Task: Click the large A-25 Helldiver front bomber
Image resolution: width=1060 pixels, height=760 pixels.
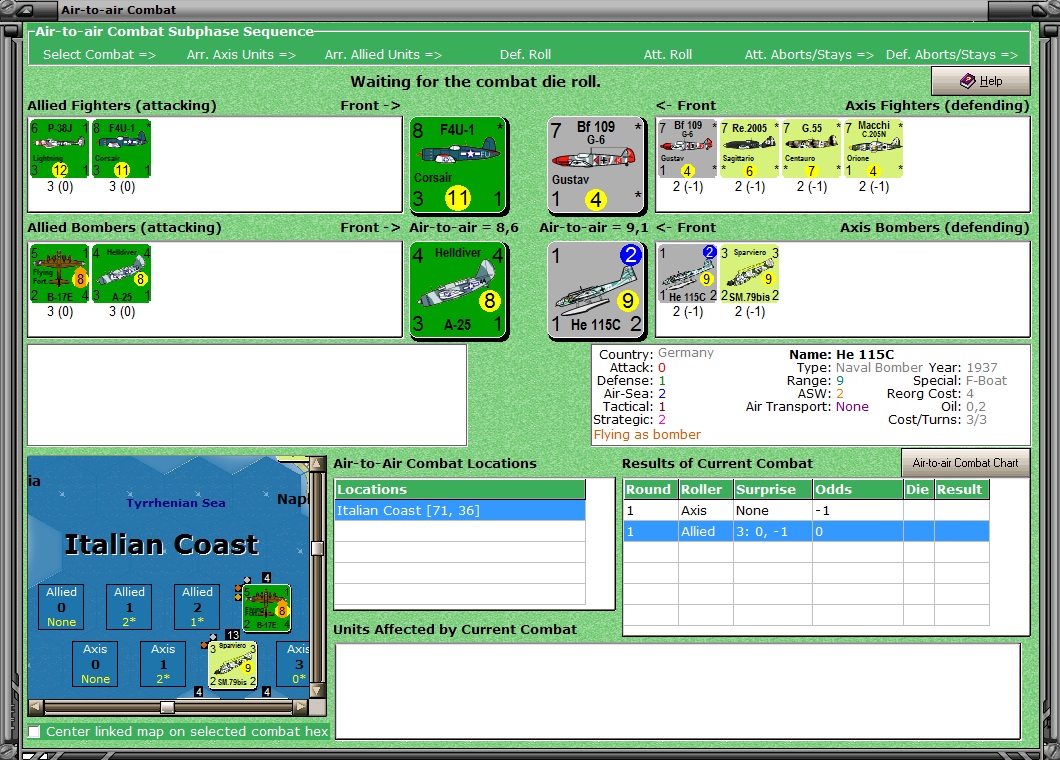Action: pos(458,290)
